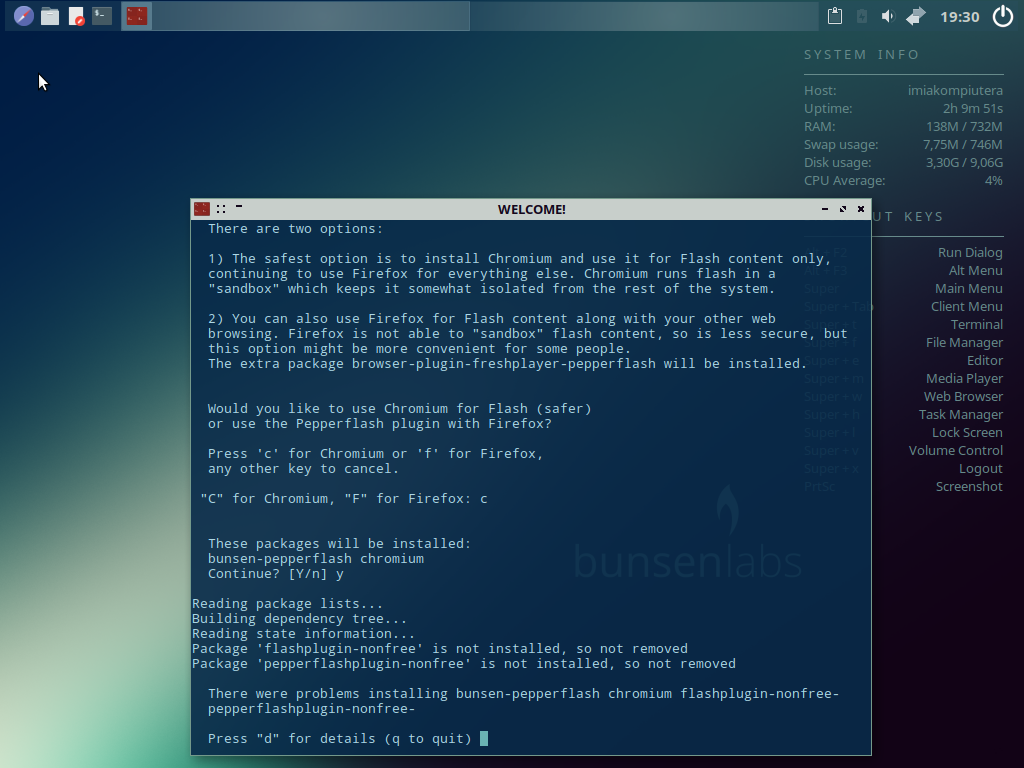Image resolution: width=1024 pixels, height=768 pixels.
Task: Click 'Task Manager' shortcut entry
Action: tap(961, 414)
